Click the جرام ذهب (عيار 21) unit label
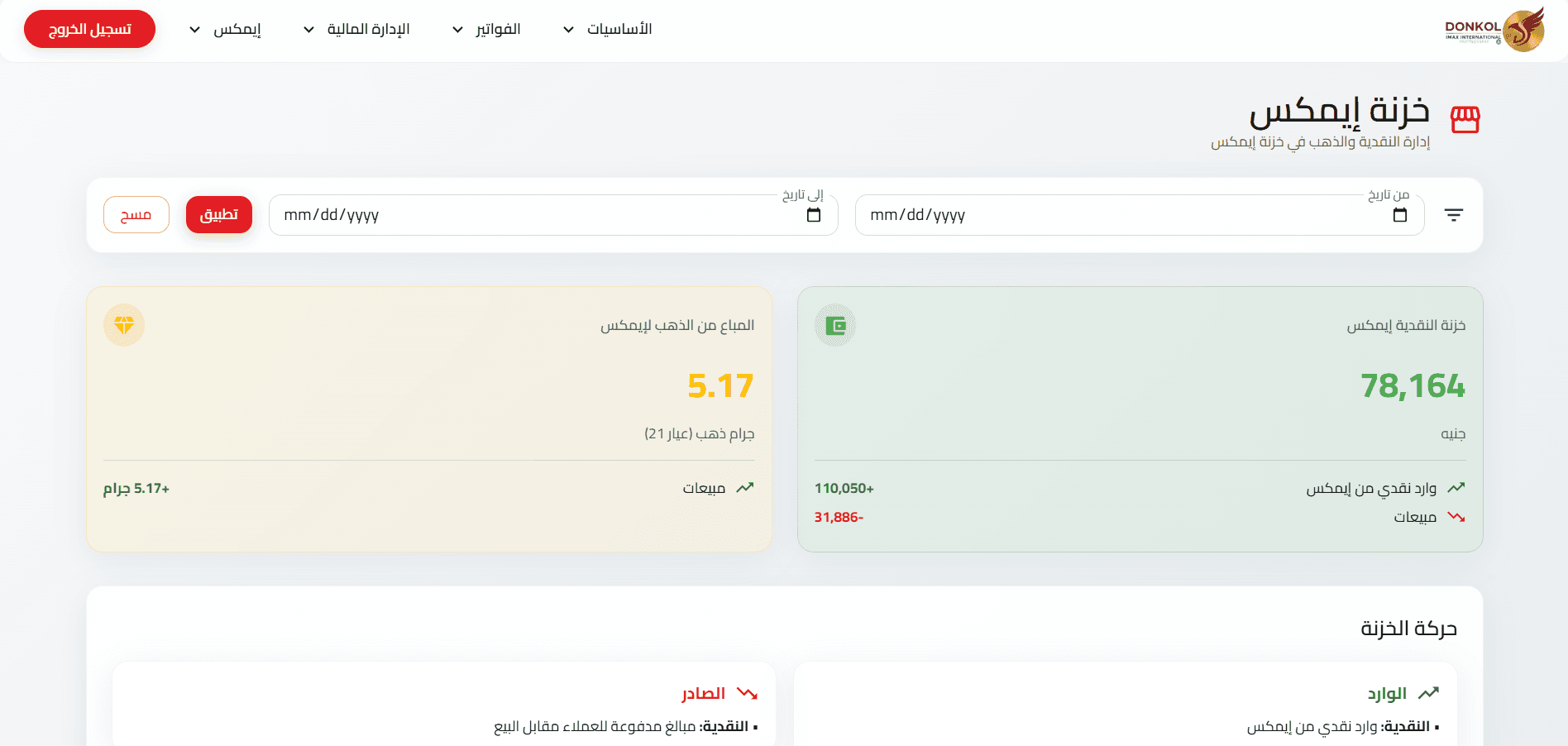Image resolution: width=1568 pixels, height=746 pixels. click(x=700, y=433)
